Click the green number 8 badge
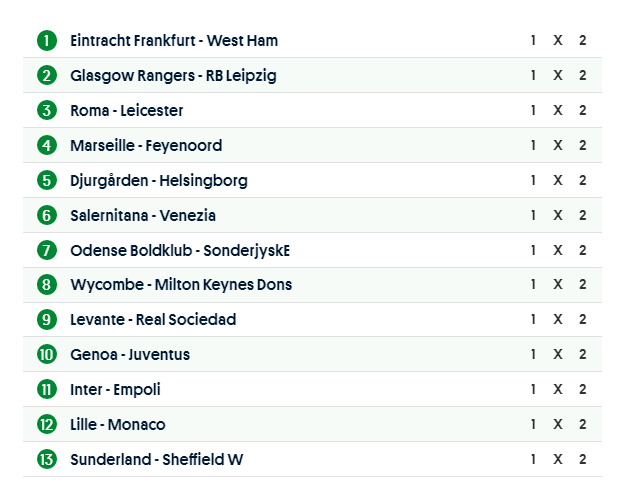625x485 pixels. (x=47, y=285)
